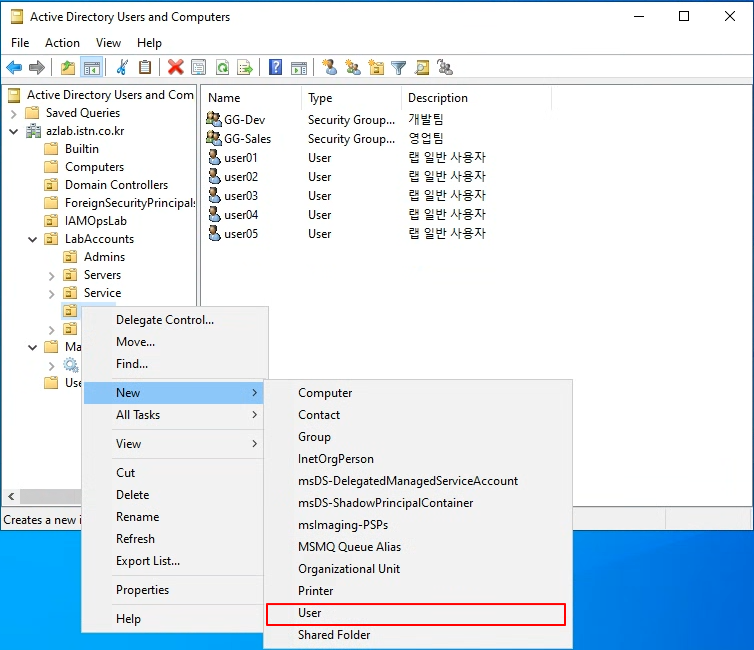Click the Export List toolbar icon

tap(245, 67)
